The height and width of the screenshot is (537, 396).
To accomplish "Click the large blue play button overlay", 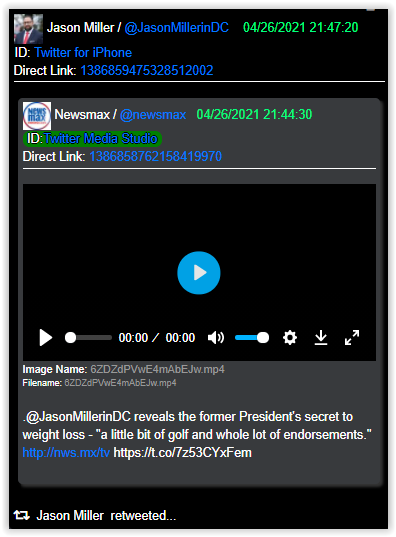I will tap(199, 273).
